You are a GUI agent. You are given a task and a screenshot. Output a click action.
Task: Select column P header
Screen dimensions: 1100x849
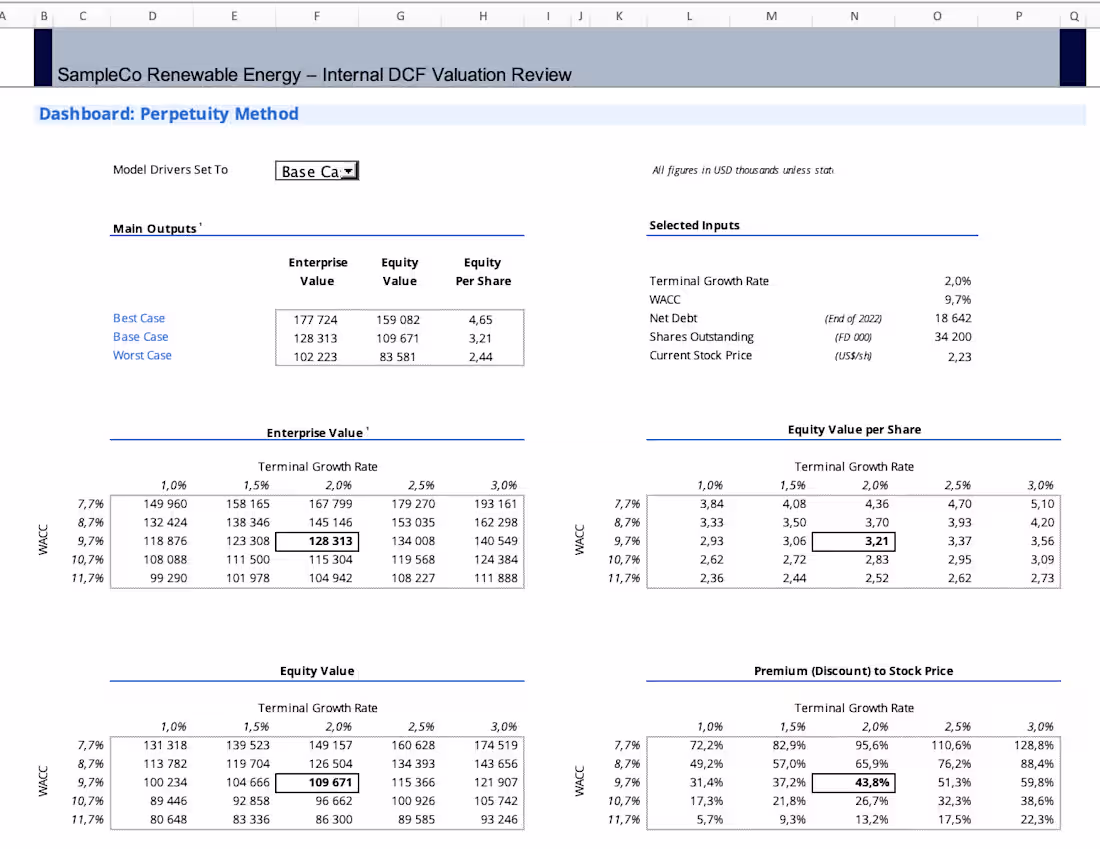(x=1019, y=15)
